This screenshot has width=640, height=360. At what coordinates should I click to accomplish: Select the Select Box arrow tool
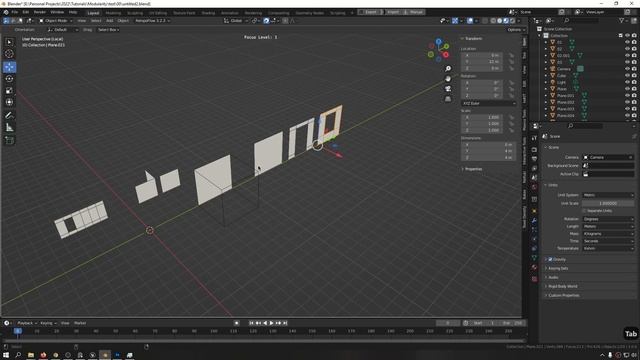pyautogui.click(x=9, y=42)
